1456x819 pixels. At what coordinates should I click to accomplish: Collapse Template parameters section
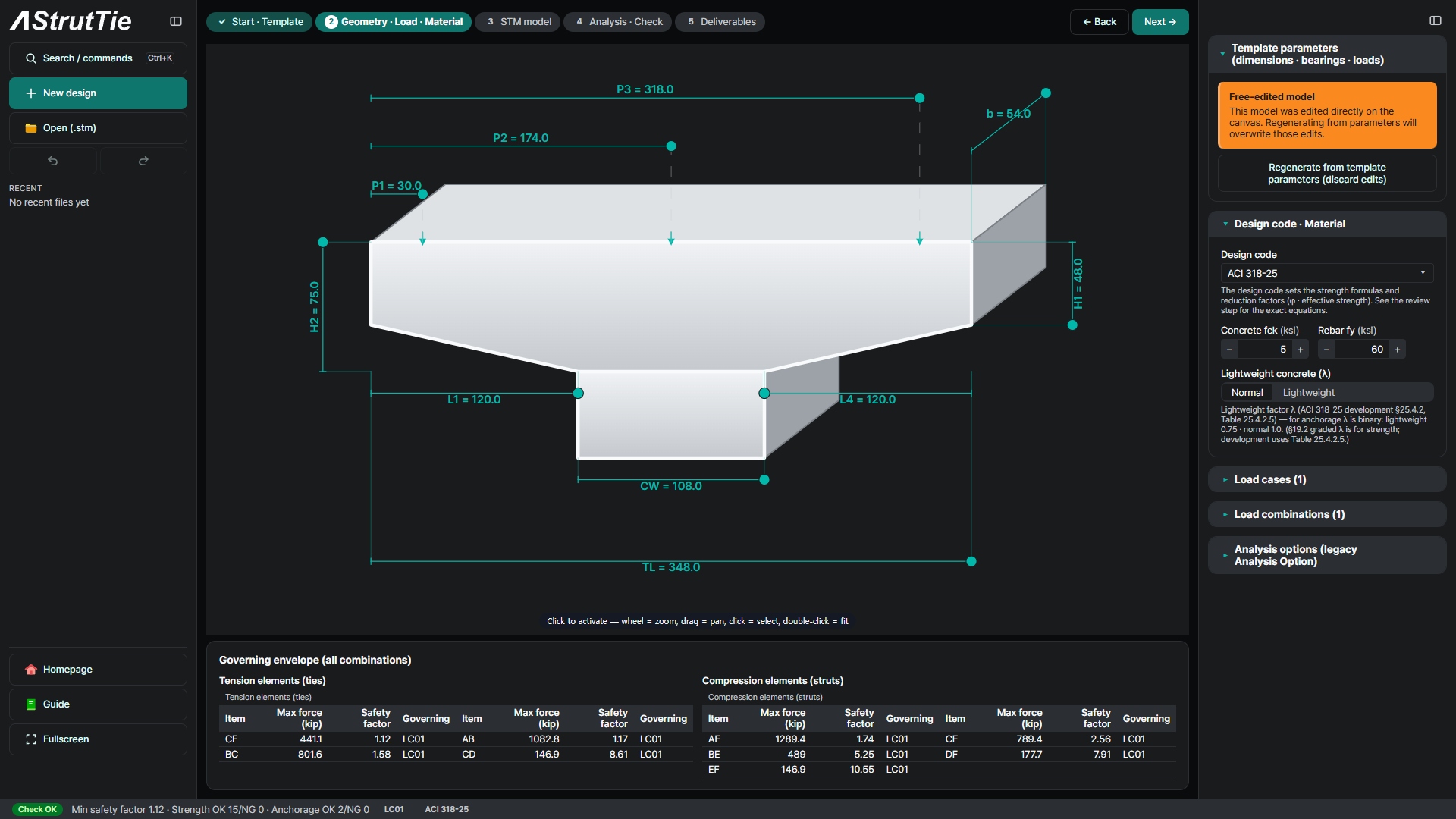click(x=1327, y=54)
